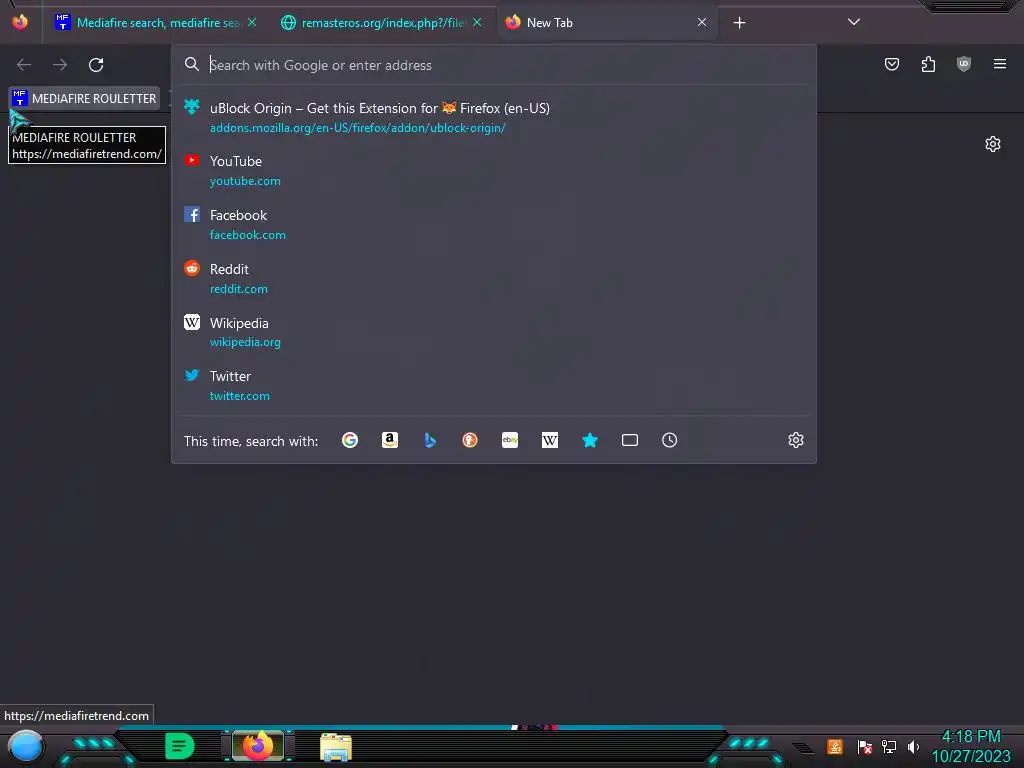Open the volume speaker tray icon

pos(913,746)
